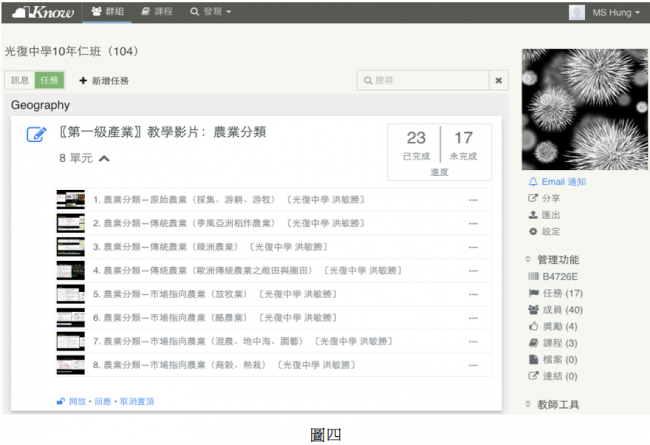Click the 取消置頂 link
This screenshot has width=650, height=445.
point(137,401)
